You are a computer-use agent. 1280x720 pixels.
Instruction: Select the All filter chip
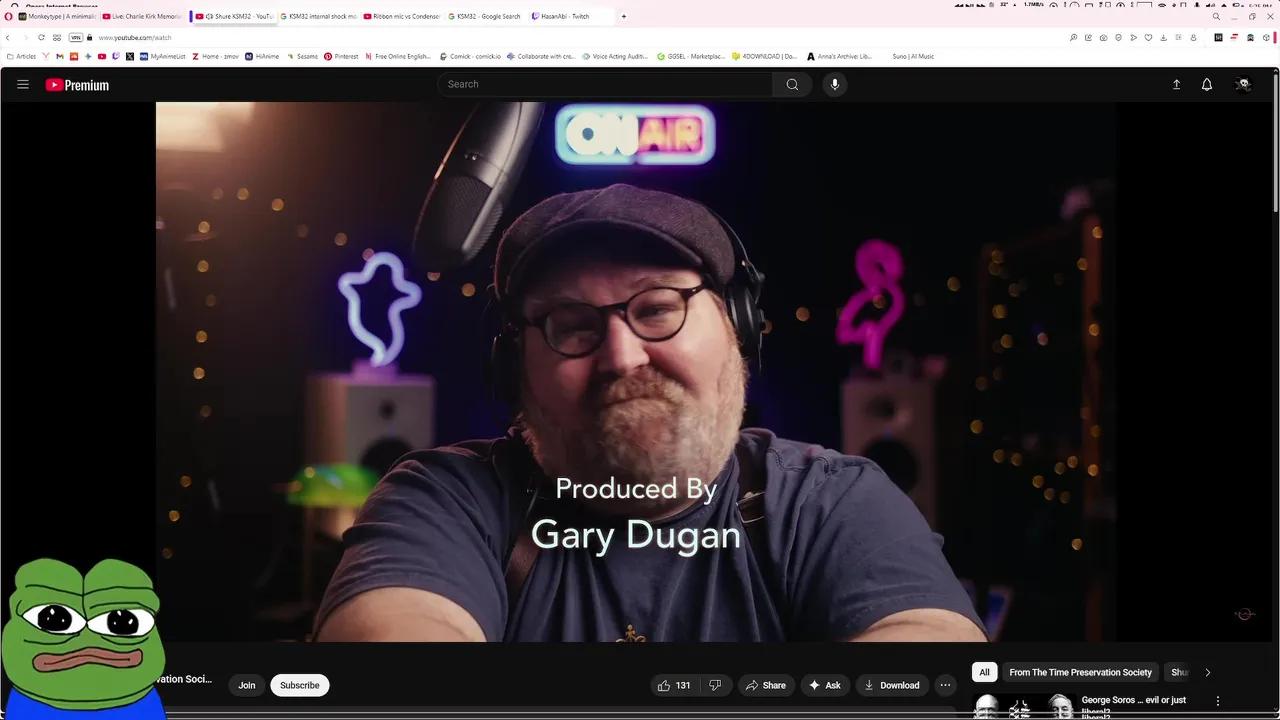(x=984, y=672)
